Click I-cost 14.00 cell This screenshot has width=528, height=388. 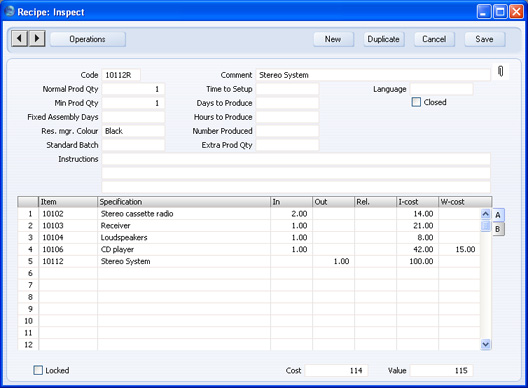pos(417,214)
